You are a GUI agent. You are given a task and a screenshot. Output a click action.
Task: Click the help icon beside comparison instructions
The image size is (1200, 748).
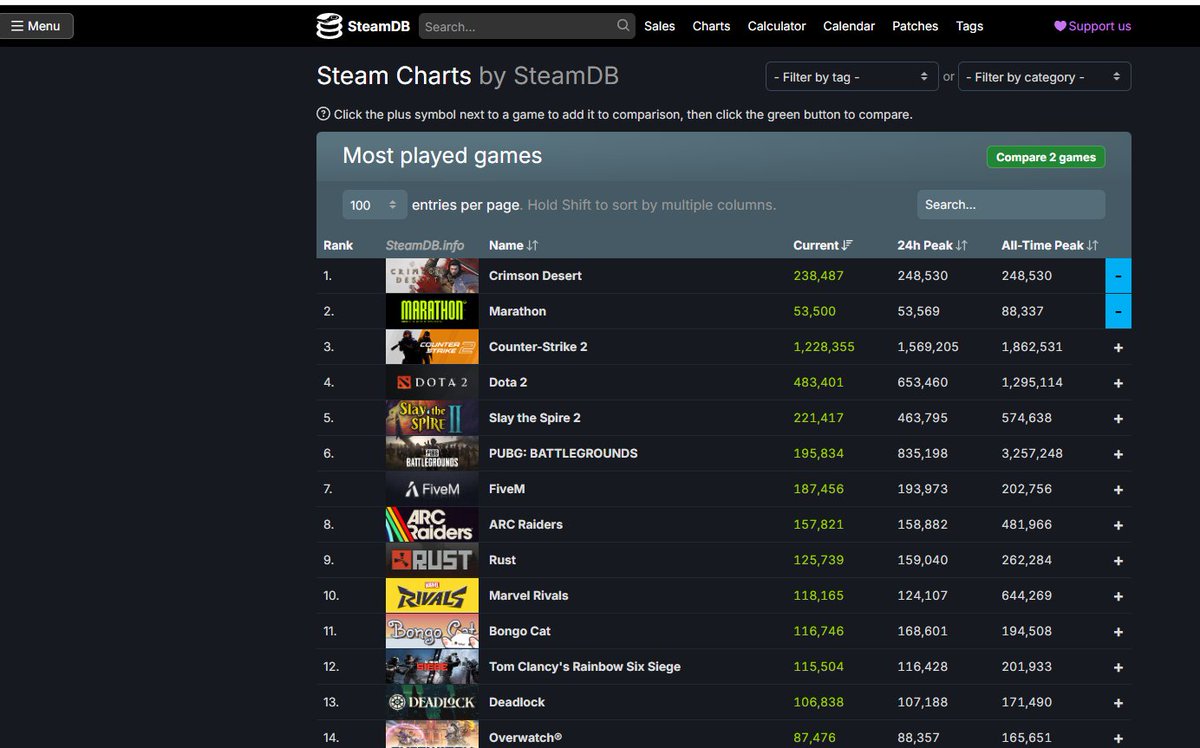click(323, 114)
